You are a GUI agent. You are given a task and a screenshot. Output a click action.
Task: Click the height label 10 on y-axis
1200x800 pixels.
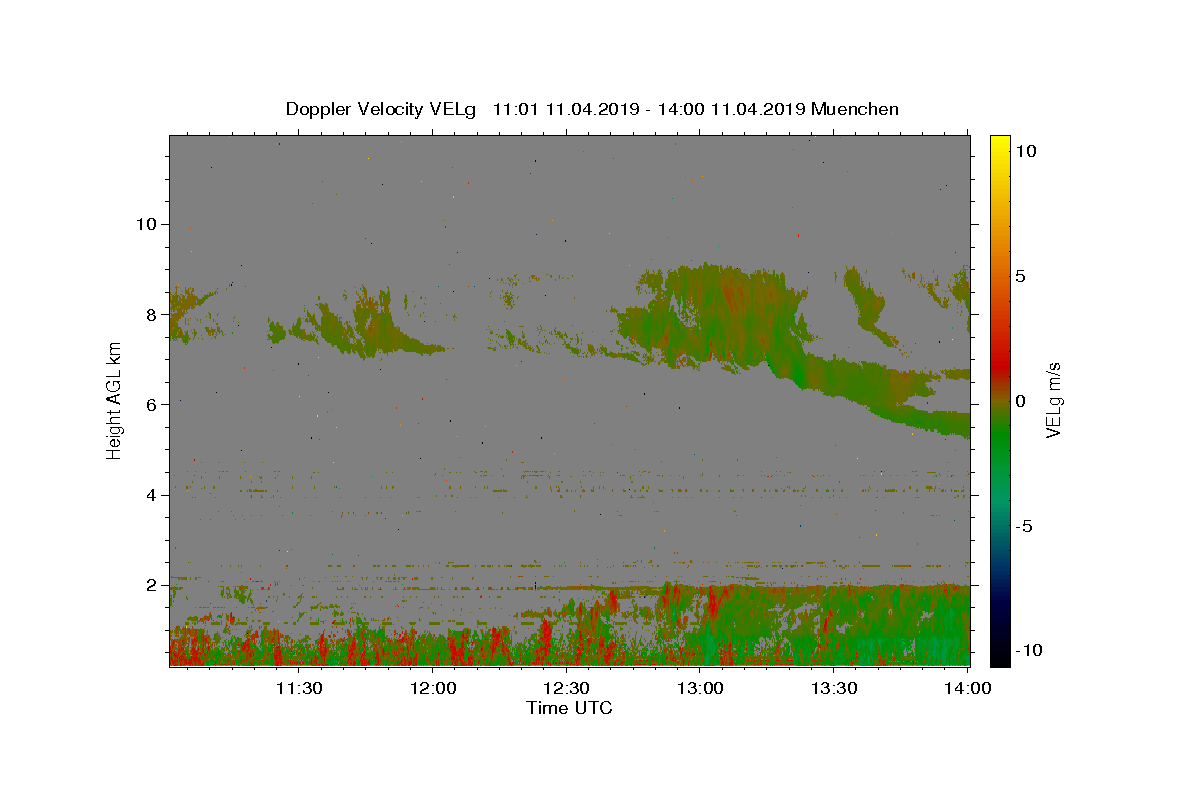pos(144,224)
